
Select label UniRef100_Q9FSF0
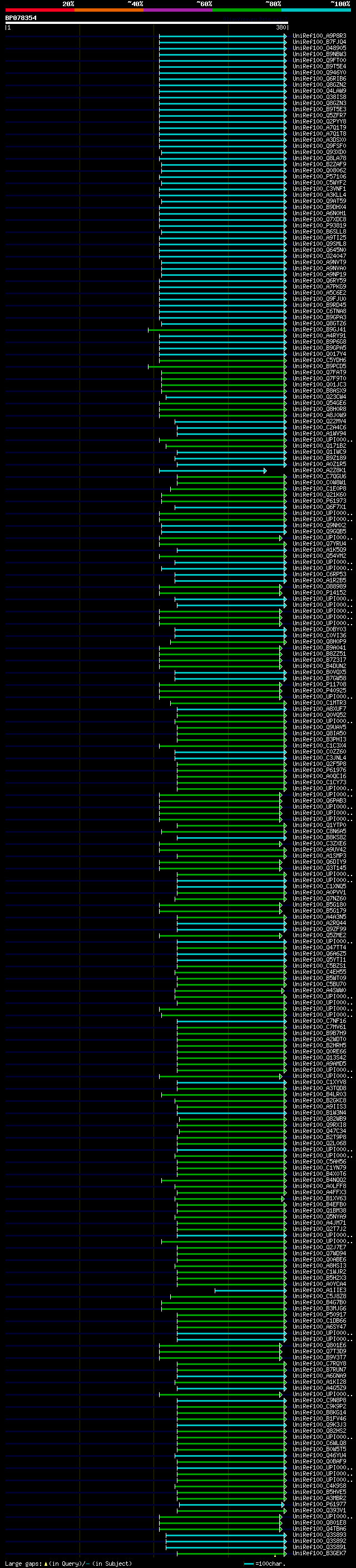[x=319, y=146]
